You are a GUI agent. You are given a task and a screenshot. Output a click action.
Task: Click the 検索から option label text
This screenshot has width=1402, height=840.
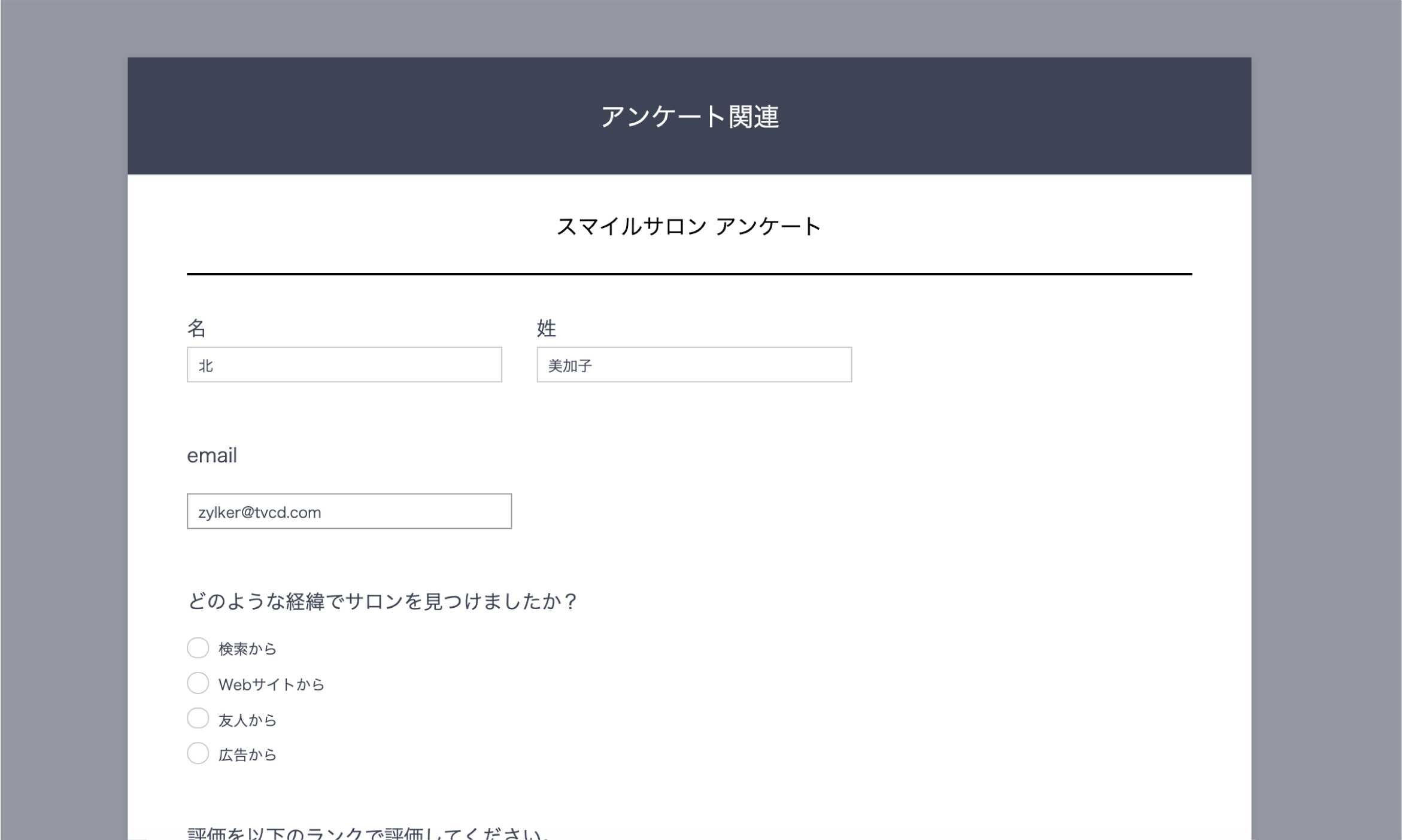point(247,649)
